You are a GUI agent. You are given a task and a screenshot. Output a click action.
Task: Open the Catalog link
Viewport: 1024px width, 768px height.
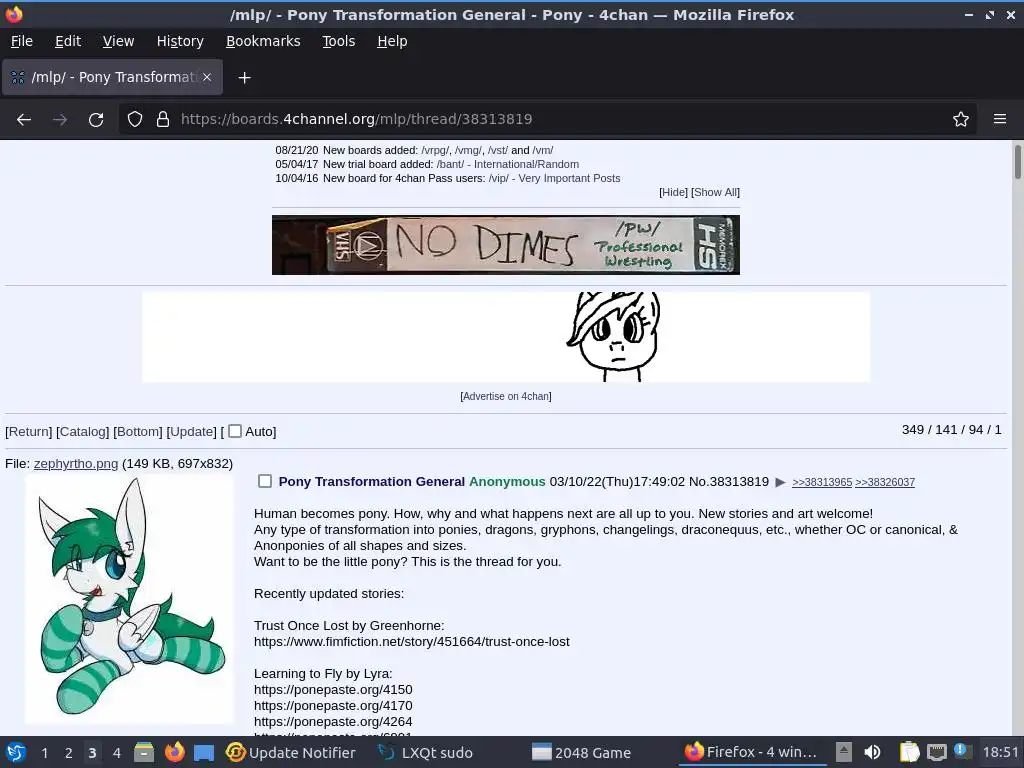tap(82, 432)
